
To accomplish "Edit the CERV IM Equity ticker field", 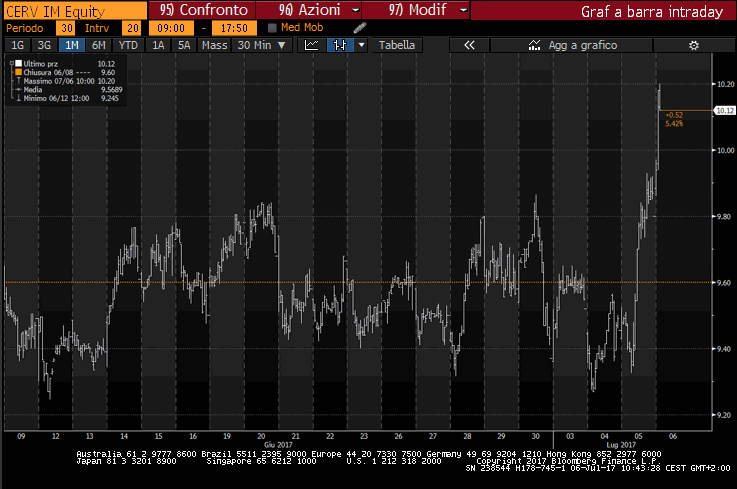I will (75, 10).
